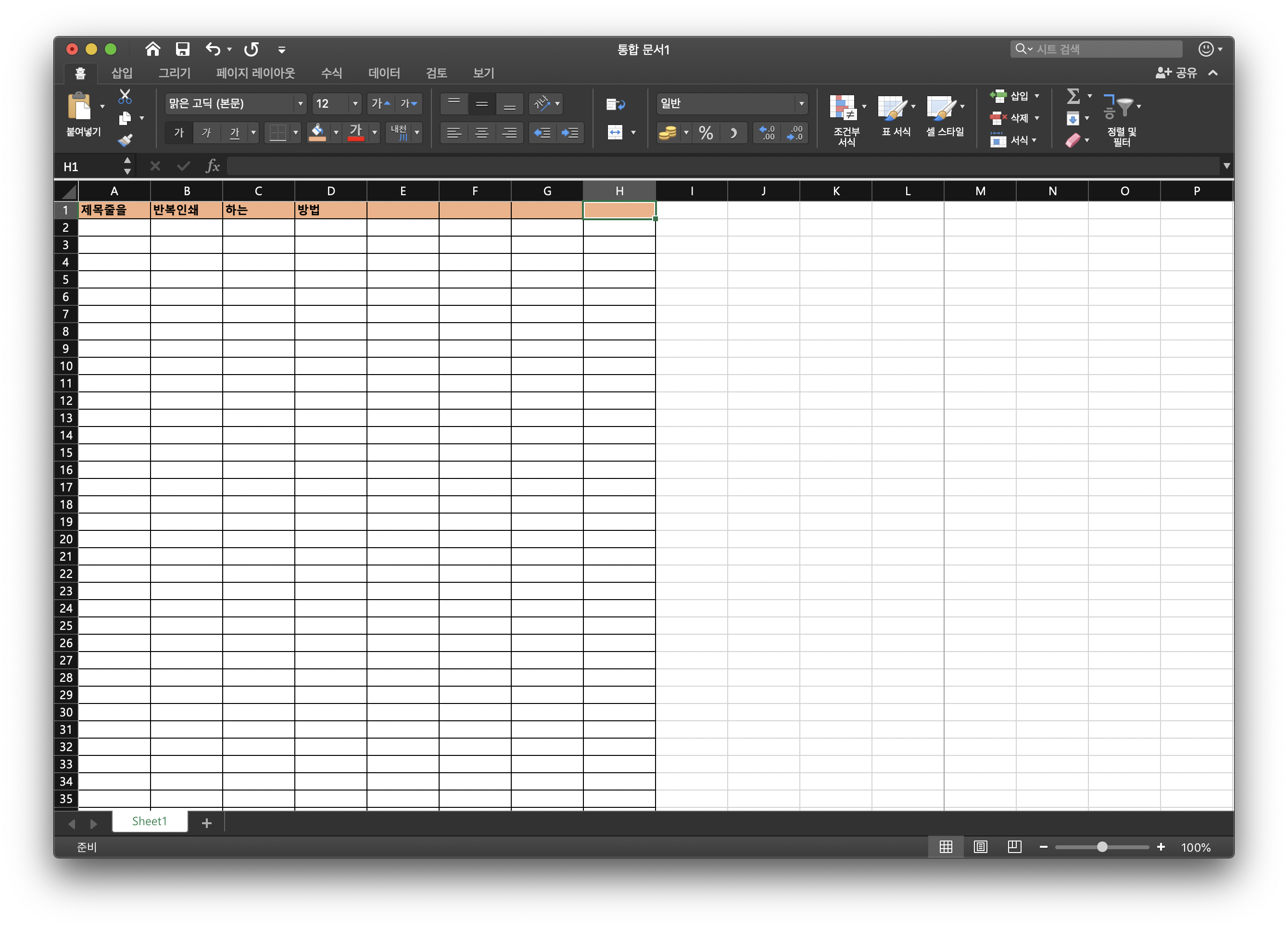Click increase indent icon

tap(569, 133)
